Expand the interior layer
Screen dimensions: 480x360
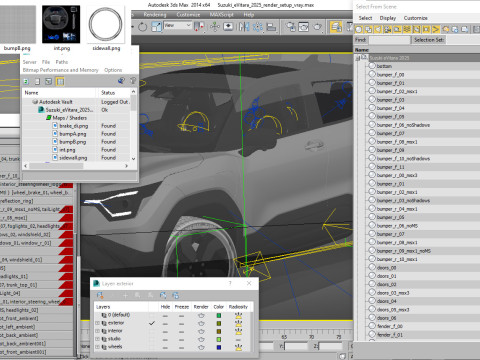pos(97,331)
